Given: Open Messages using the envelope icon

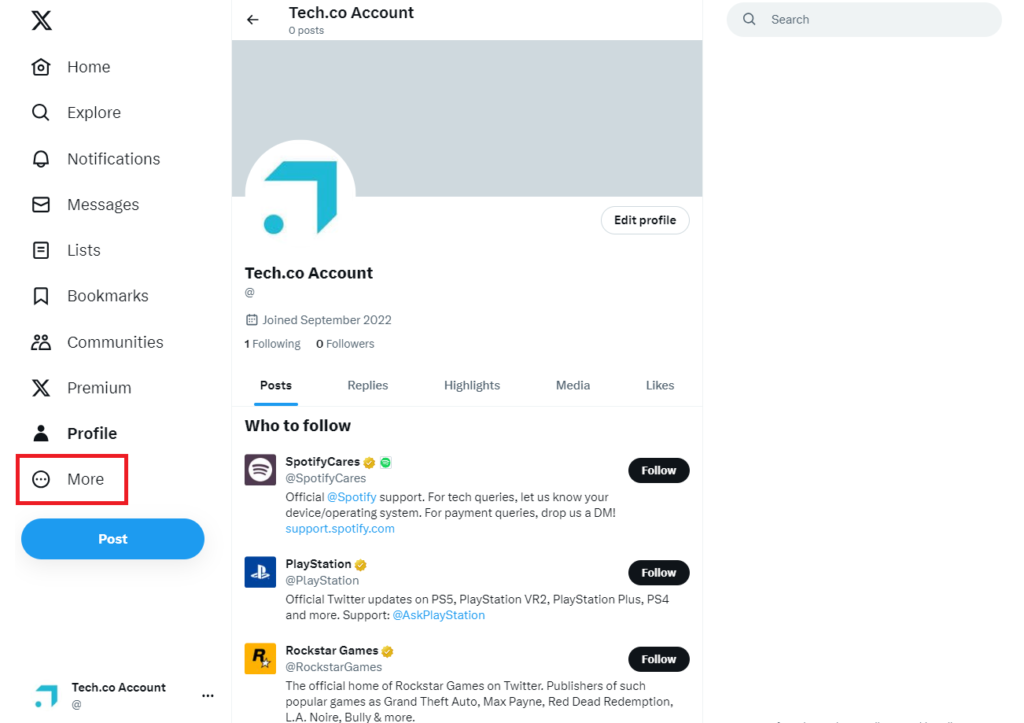Looking at the screenshot, I should click(x=40, y=204).
